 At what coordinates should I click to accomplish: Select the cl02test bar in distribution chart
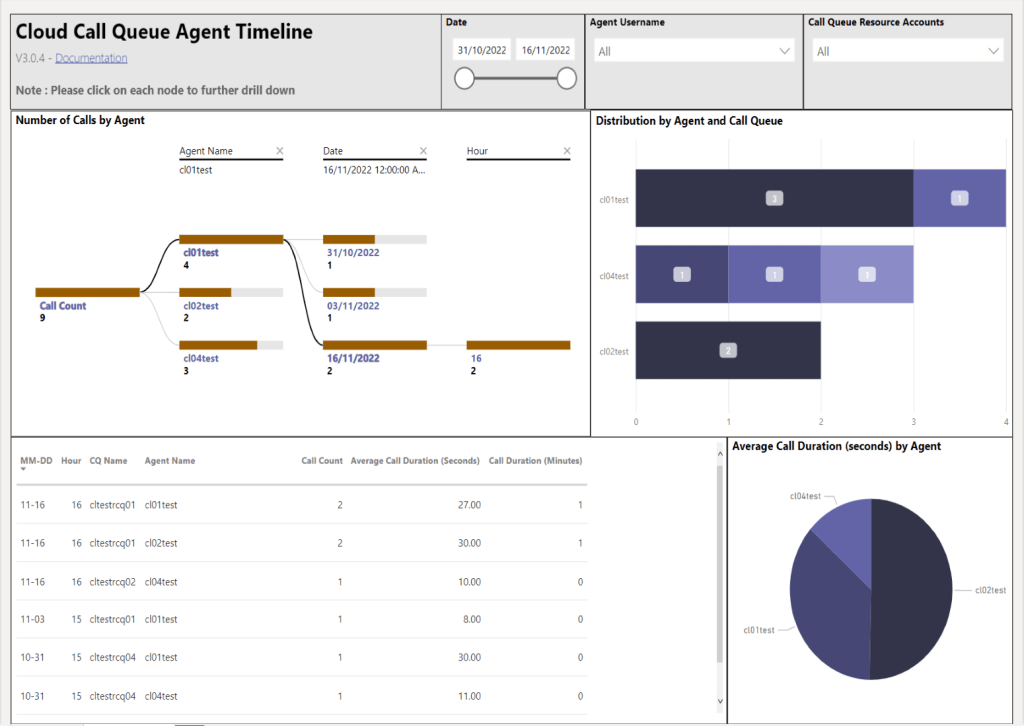728,350
